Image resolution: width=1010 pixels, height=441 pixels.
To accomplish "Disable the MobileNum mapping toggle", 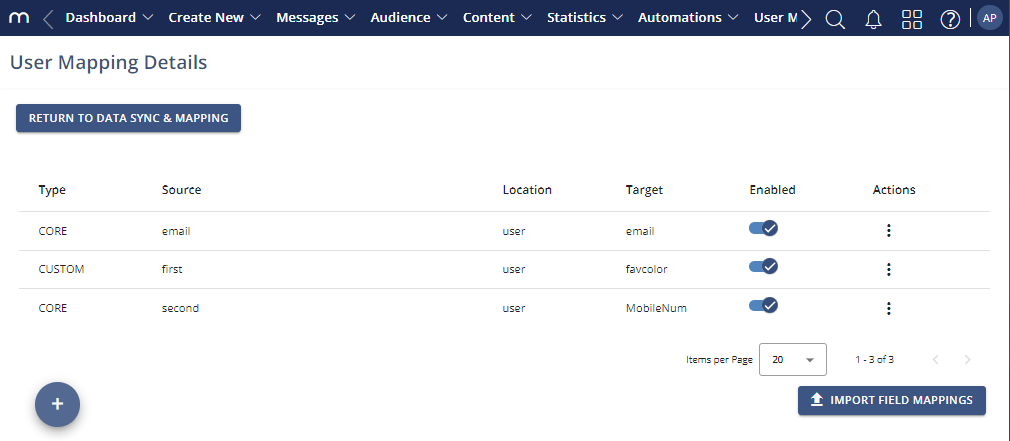I will (x=763, y=305).
